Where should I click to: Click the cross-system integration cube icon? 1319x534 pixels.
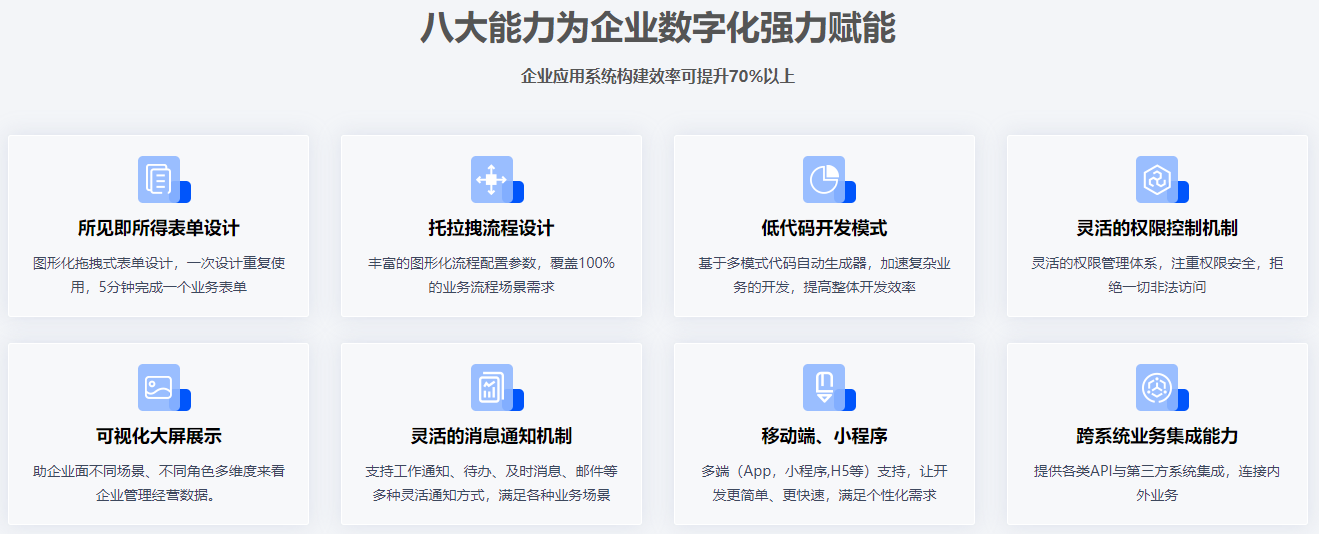[1162, 387]
